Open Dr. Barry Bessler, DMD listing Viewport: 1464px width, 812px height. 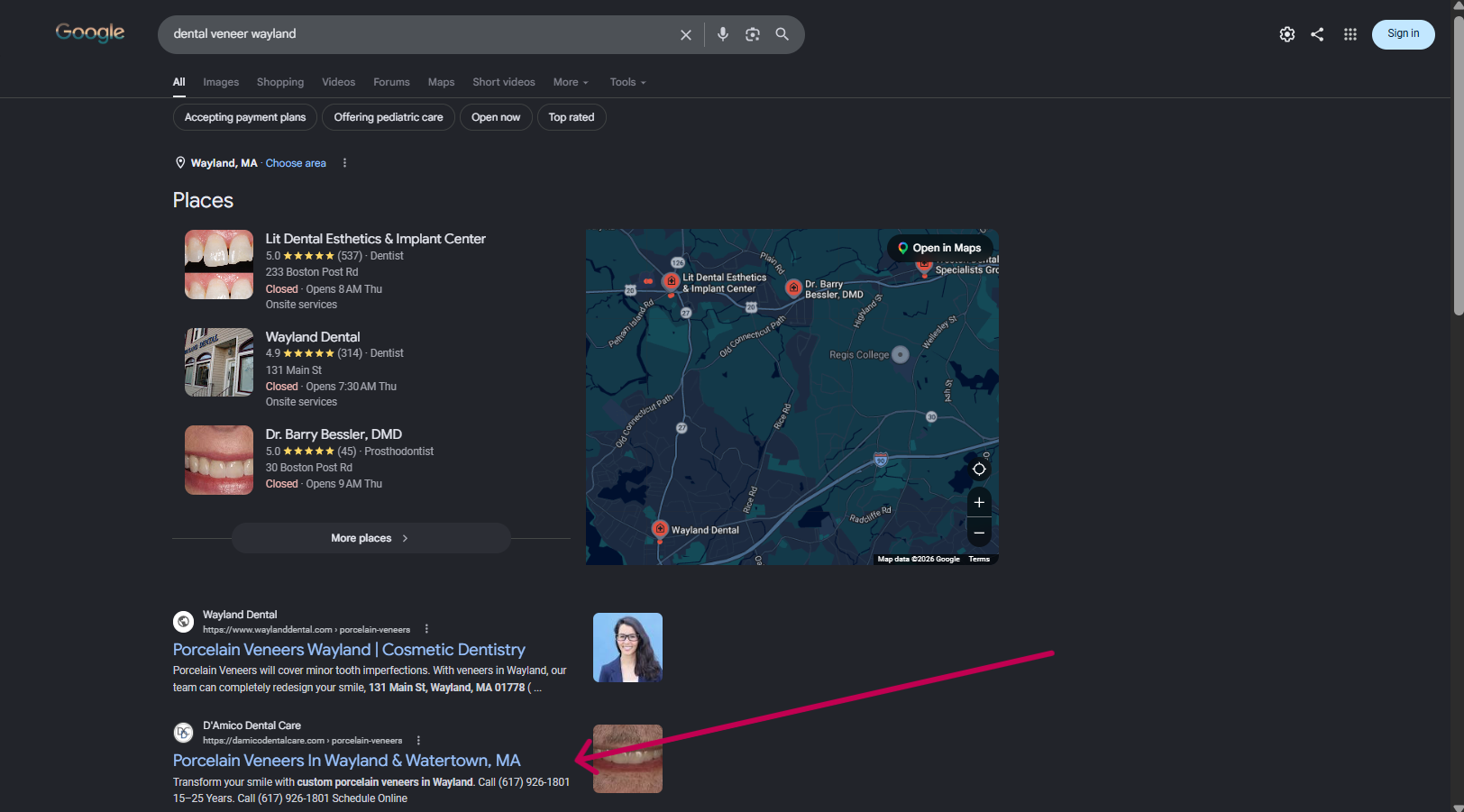point(334,434)
